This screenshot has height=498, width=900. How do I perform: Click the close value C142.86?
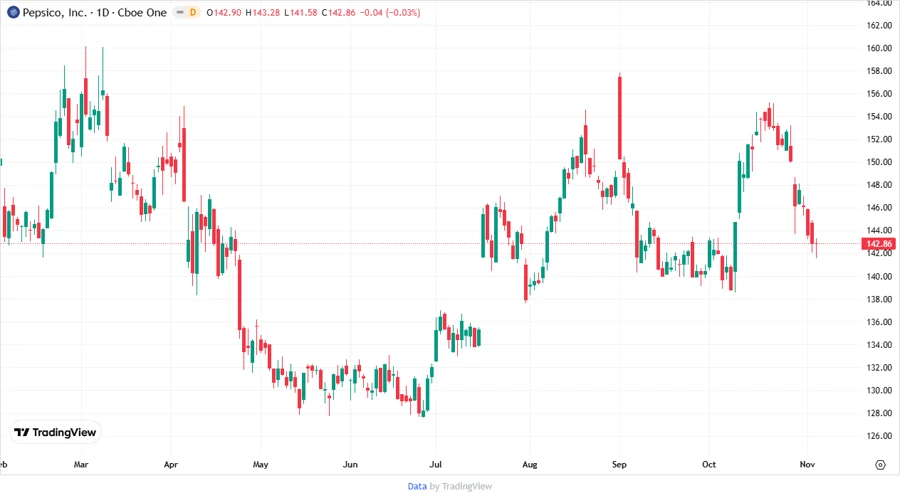[x=339, y=13]
